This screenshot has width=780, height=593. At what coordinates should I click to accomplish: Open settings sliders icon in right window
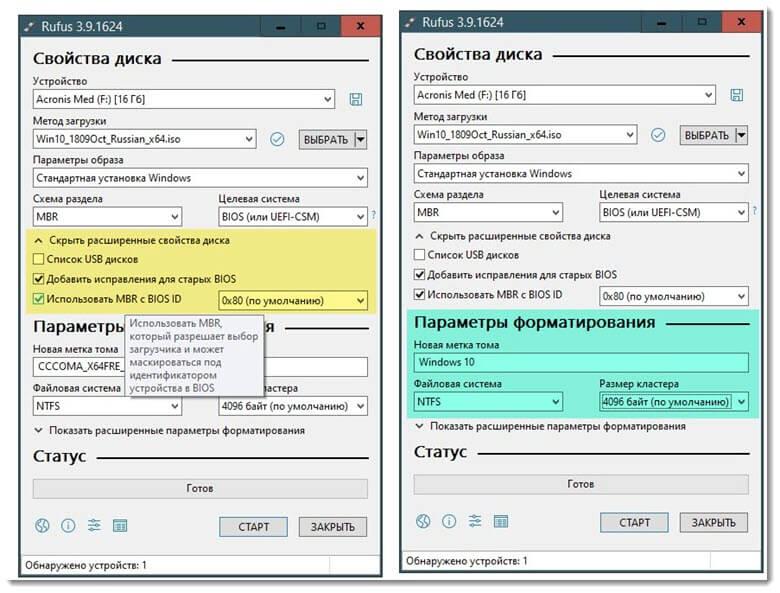[x=475, y=521]
